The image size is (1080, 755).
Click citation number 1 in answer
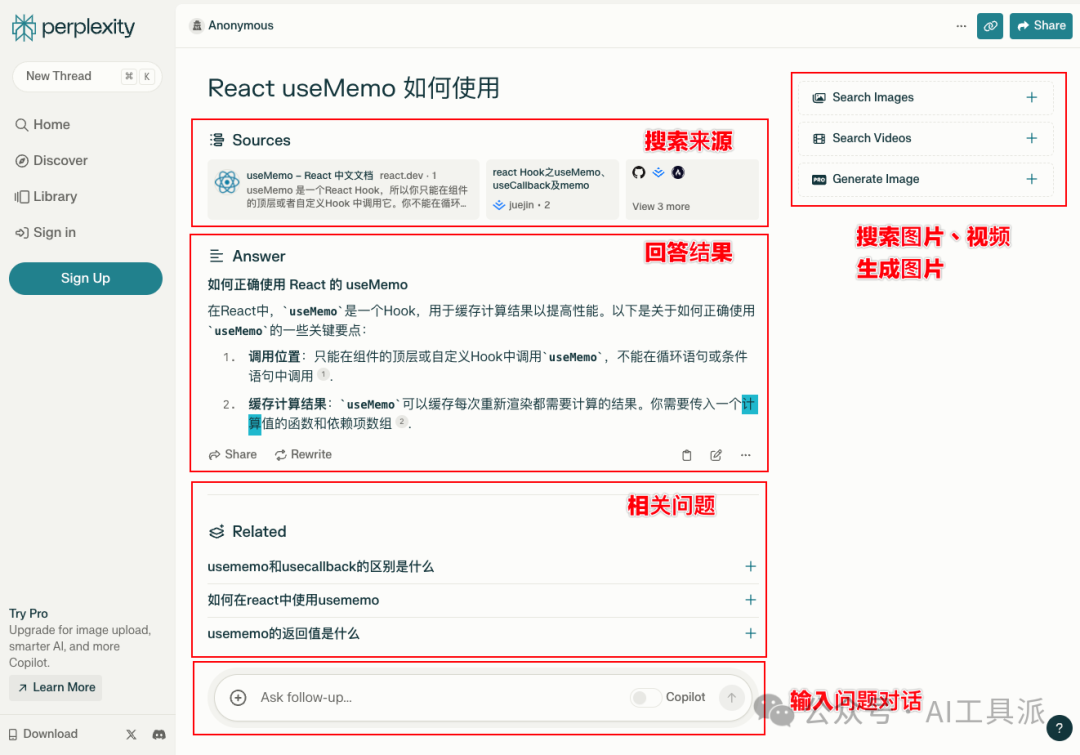tap(323, 374)
